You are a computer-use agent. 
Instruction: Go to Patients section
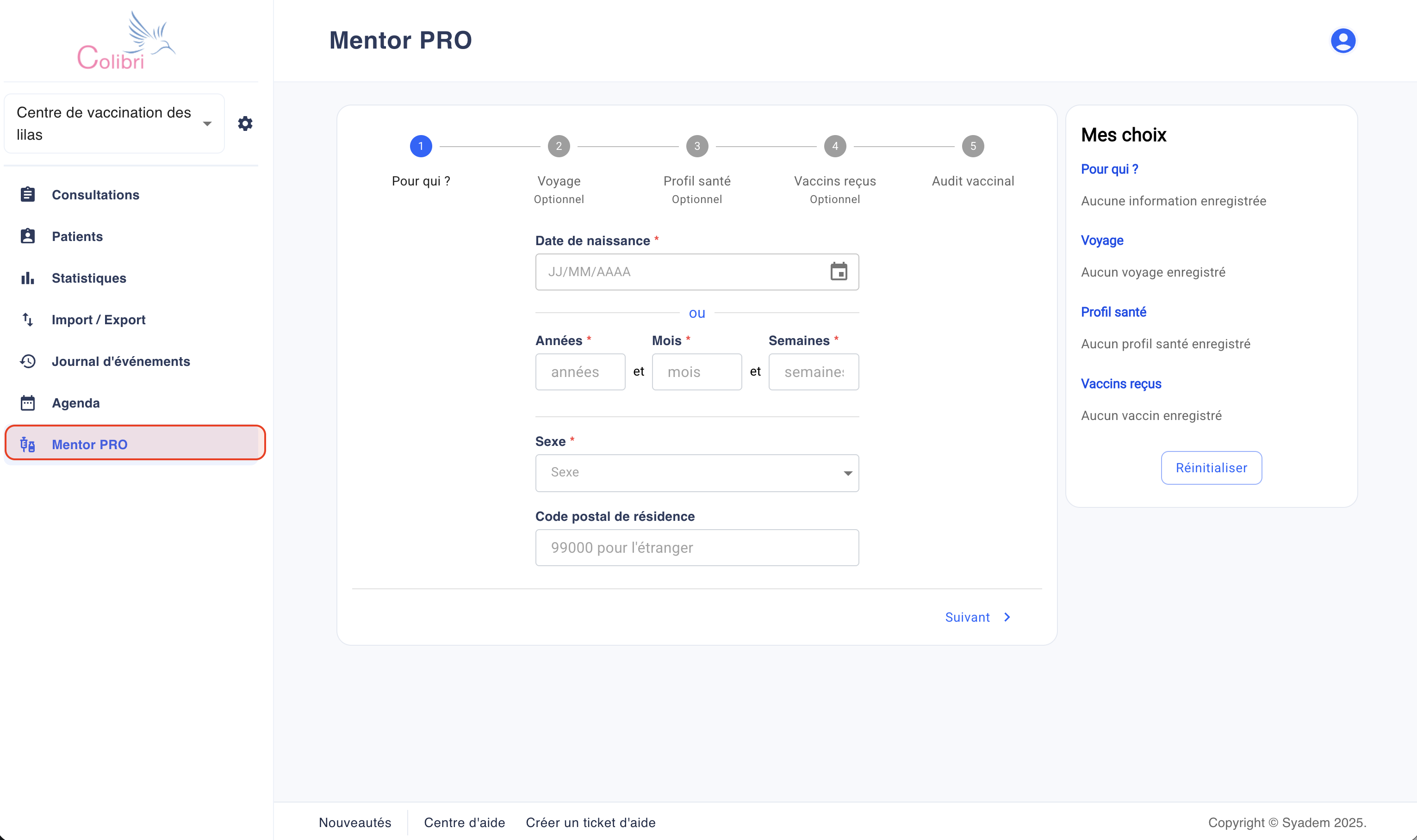pos(131,236)
